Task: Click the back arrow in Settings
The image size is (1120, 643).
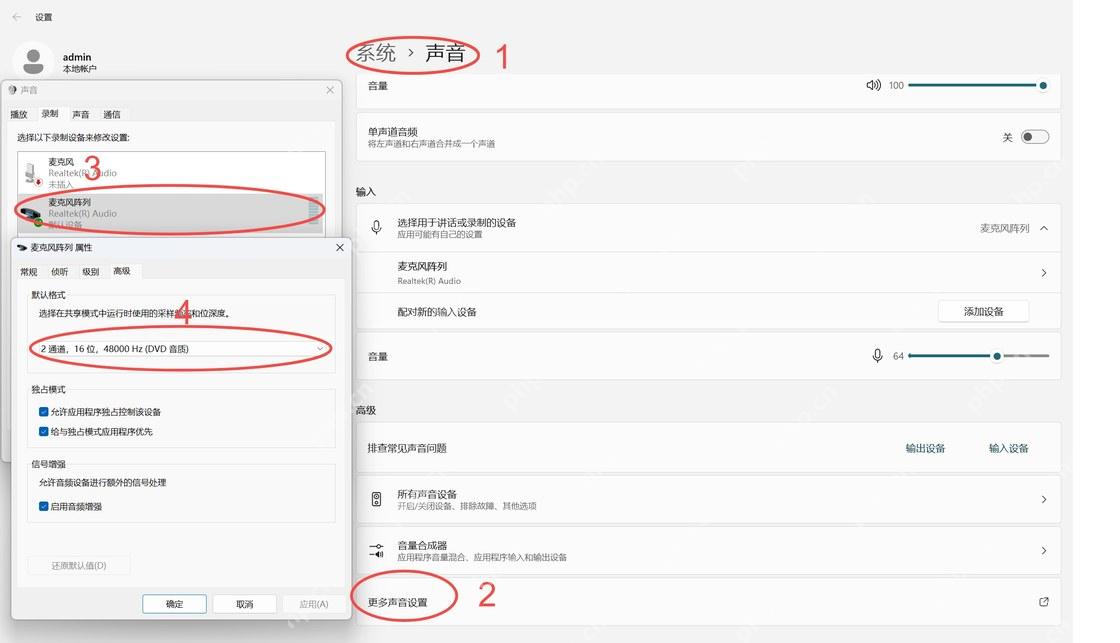Action: point(16,16)
